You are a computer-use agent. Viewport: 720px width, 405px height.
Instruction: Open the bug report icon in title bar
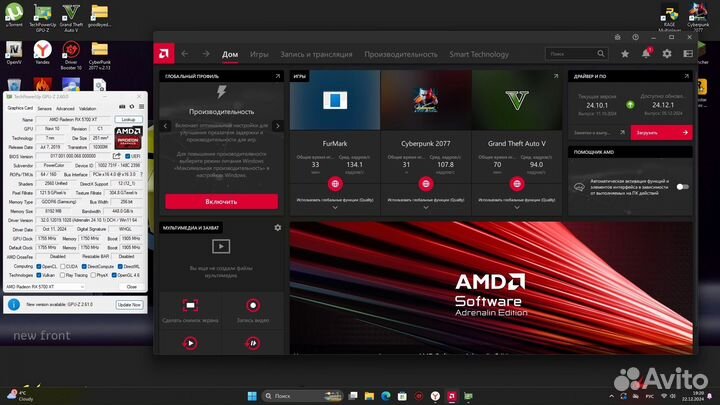click(x=618, y=37)
